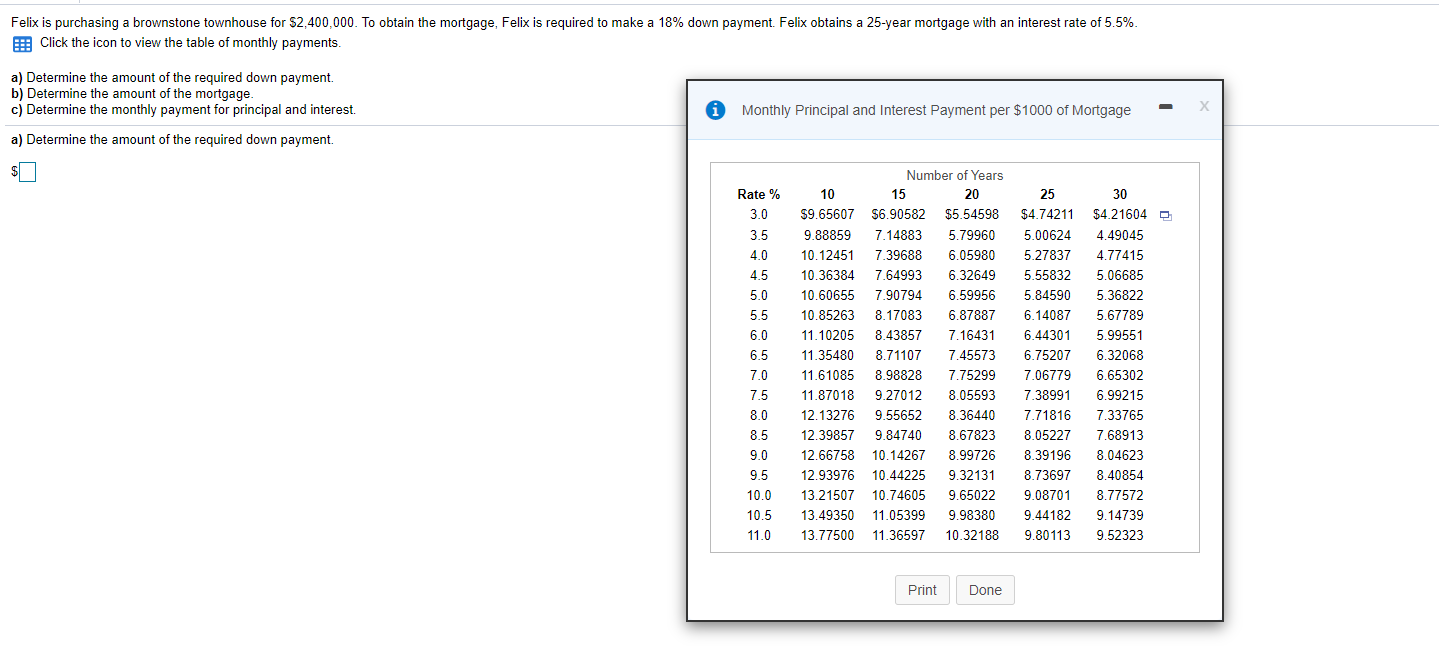1439x655 pixels.
Task: Click the value 12.39857
Action: tap(827, 435)
